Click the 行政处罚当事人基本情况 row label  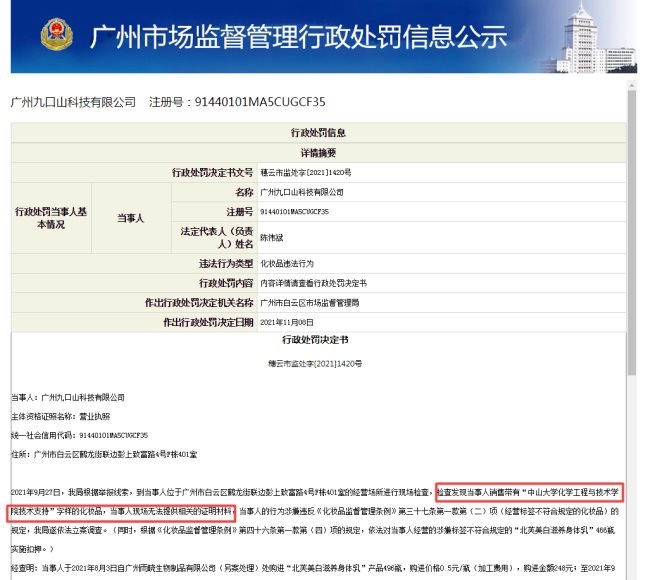click(x=50, y=218)
